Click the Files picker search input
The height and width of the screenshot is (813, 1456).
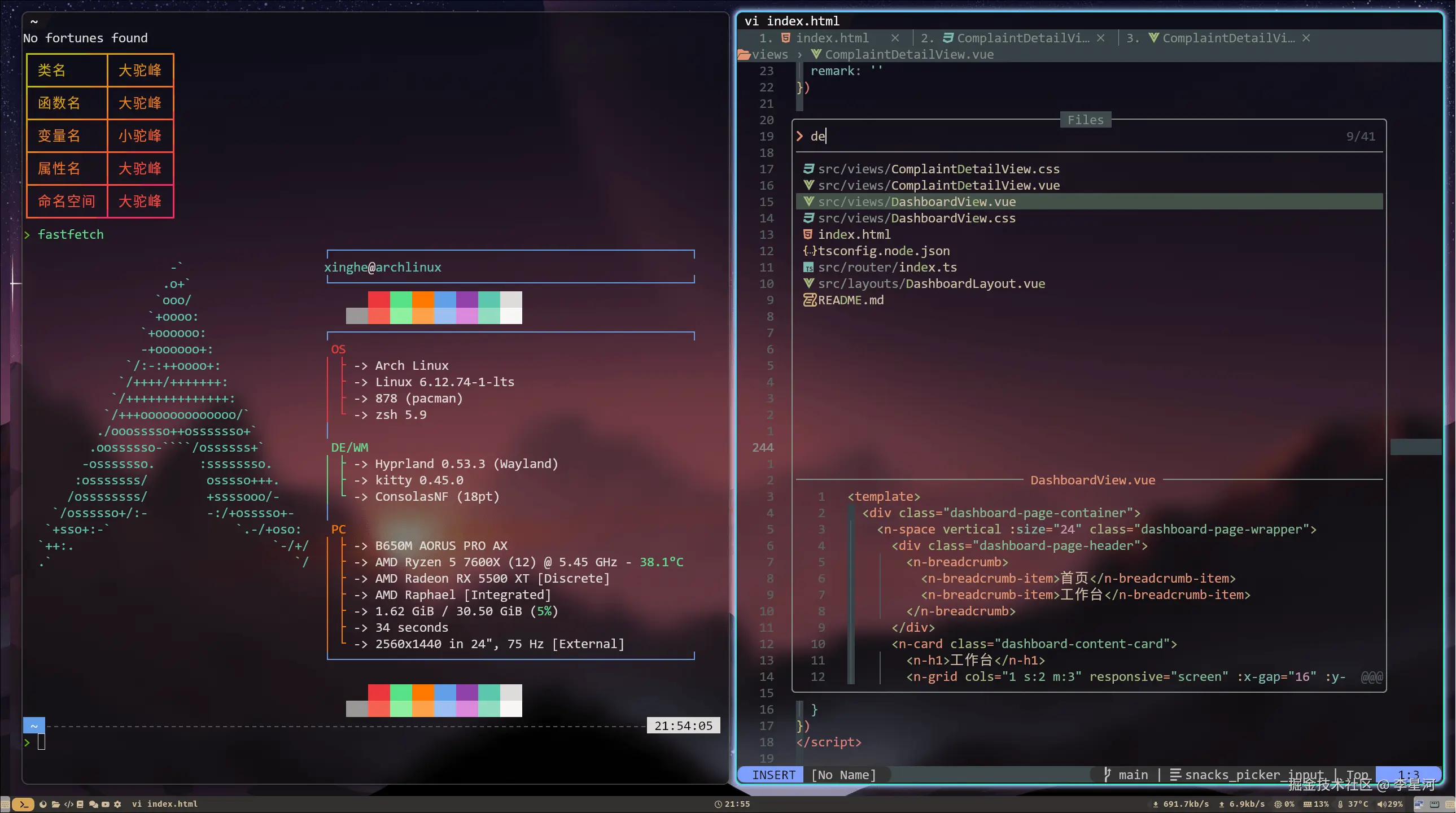[1074, 136]
